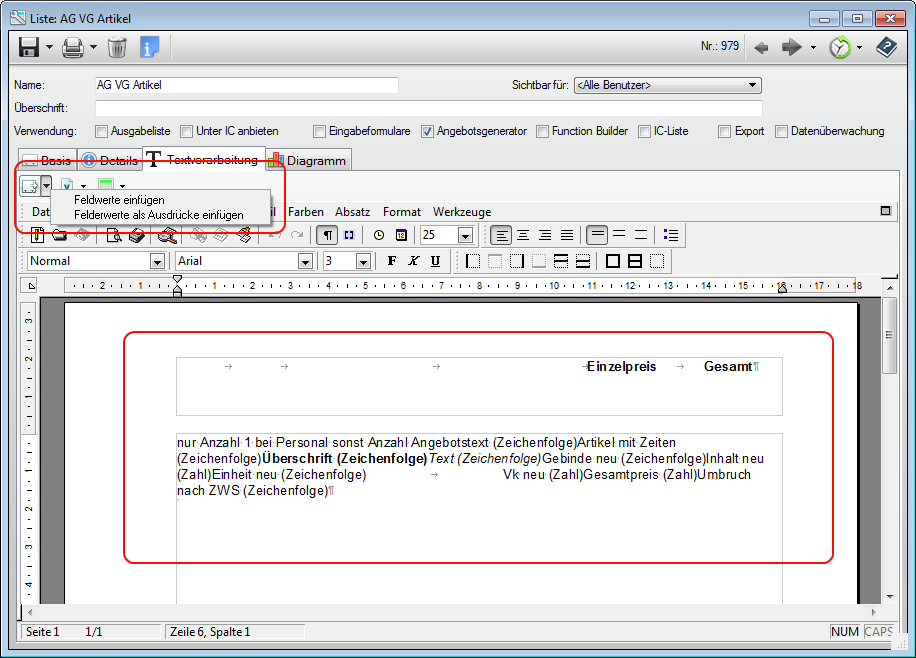The height and width of the screenshot is (658, 916).
Task: Activate the print preview magnifier icon
Action: [x=115, y=237]
